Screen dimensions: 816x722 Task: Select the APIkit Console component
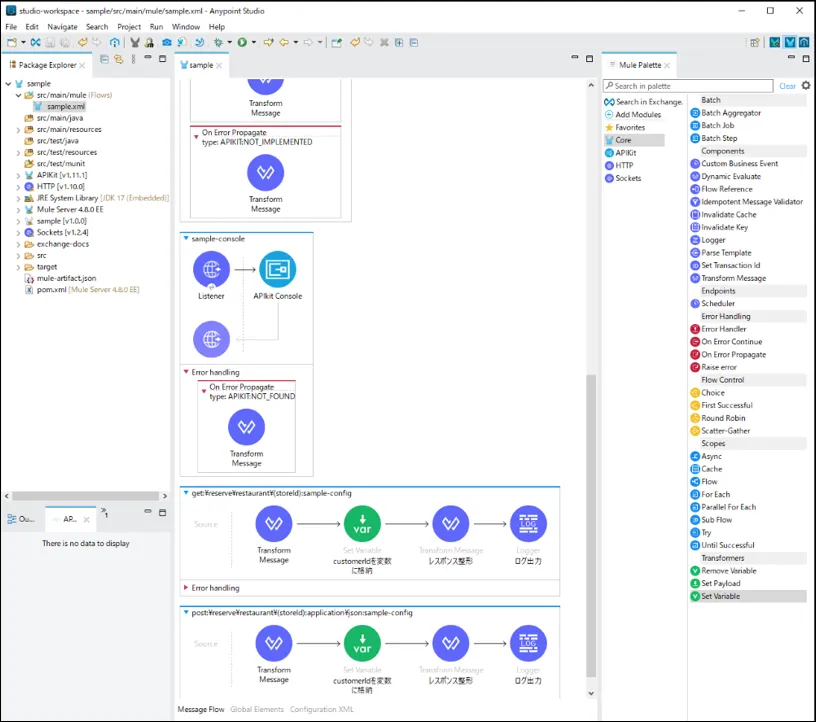277,270
